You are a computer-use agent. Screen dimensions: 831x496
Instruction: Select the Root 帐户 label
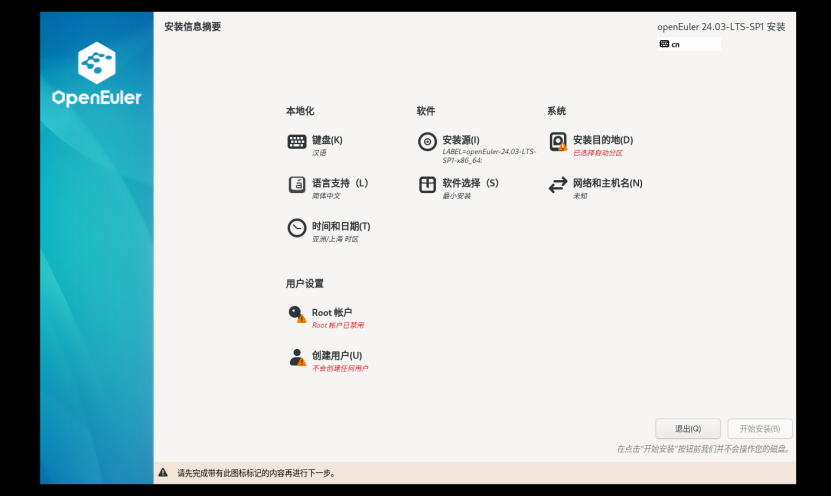coord(332,313)
